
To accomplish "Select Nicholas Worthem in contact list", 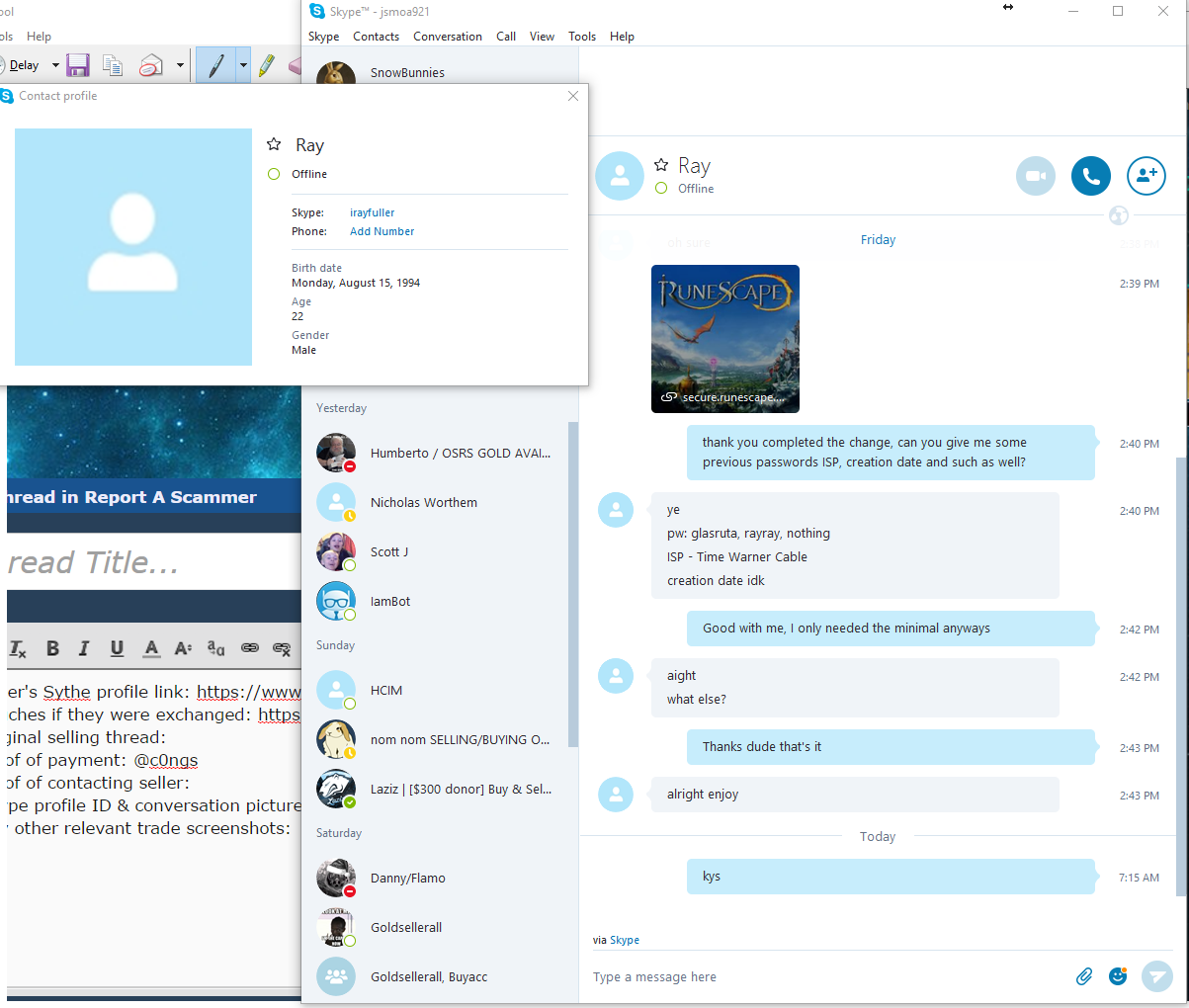I will pos(440,502).
